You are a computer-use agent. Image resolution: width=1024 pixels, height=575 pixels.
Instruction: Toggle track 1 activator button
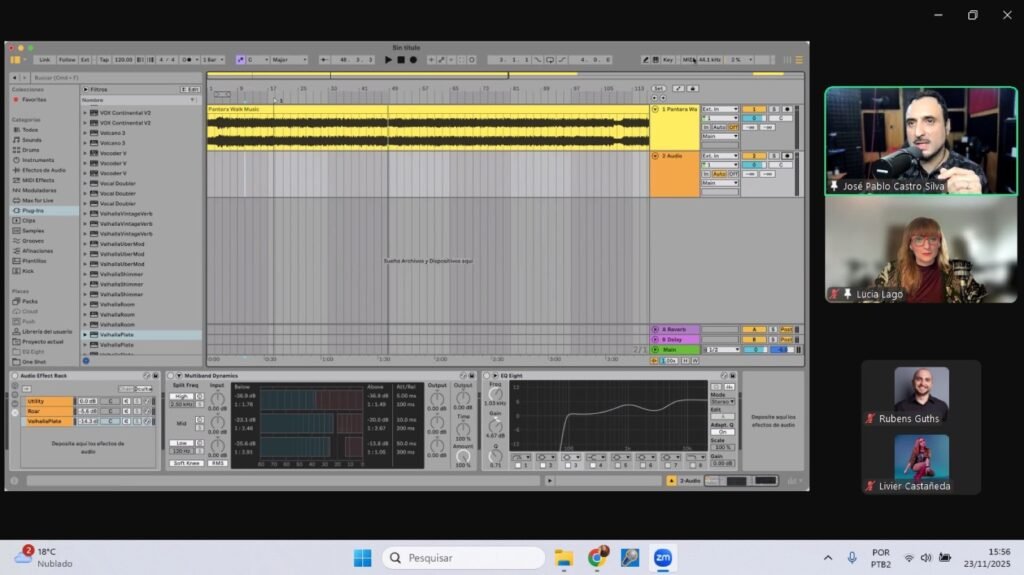[x=754, y=109]
